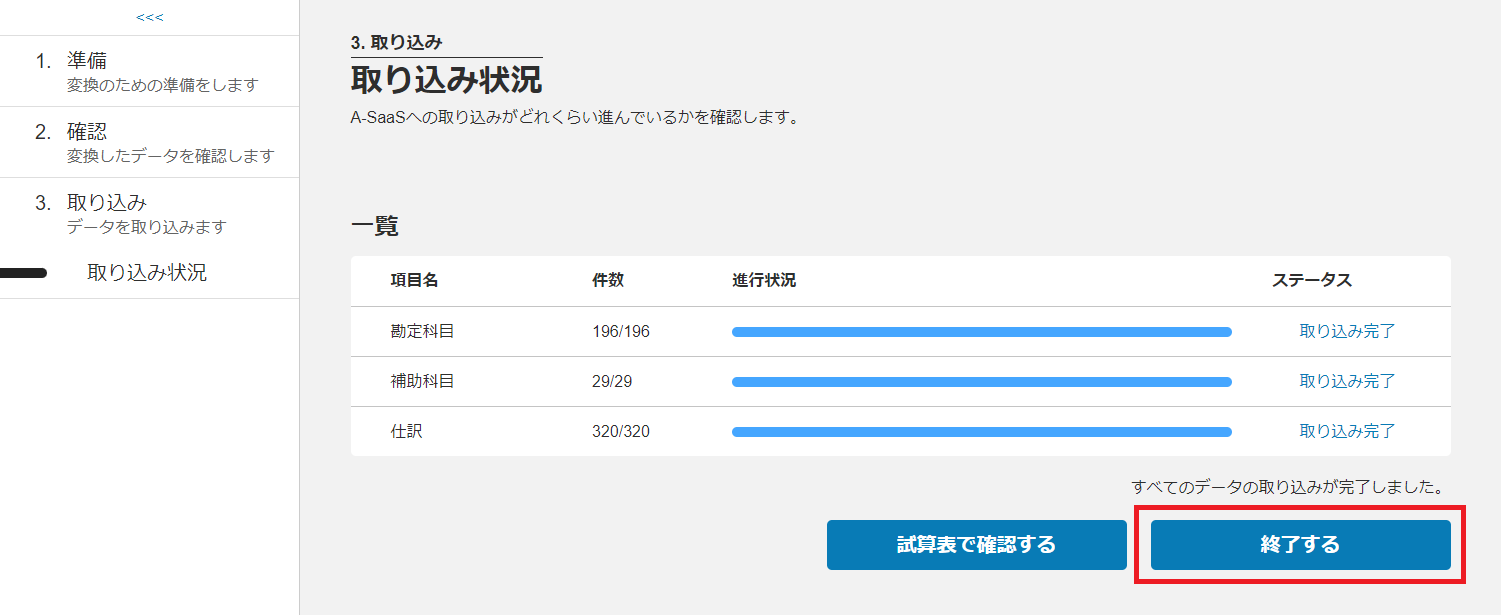Click 変換のための準備をします description text
This screenshot has width=1501, height=615.
162,85
